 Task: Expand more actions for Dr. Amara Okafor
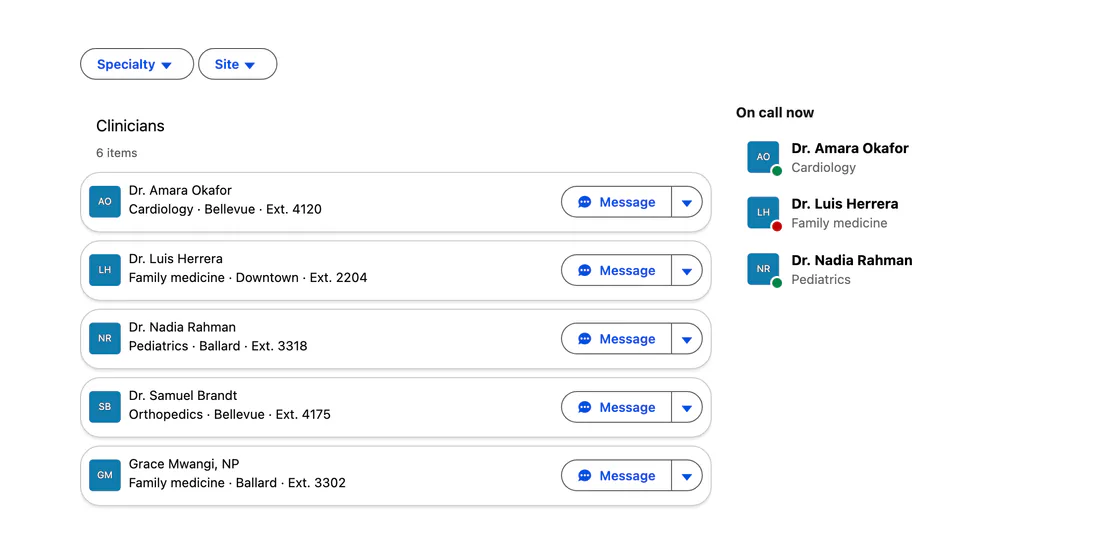click(x=687, y=202)
